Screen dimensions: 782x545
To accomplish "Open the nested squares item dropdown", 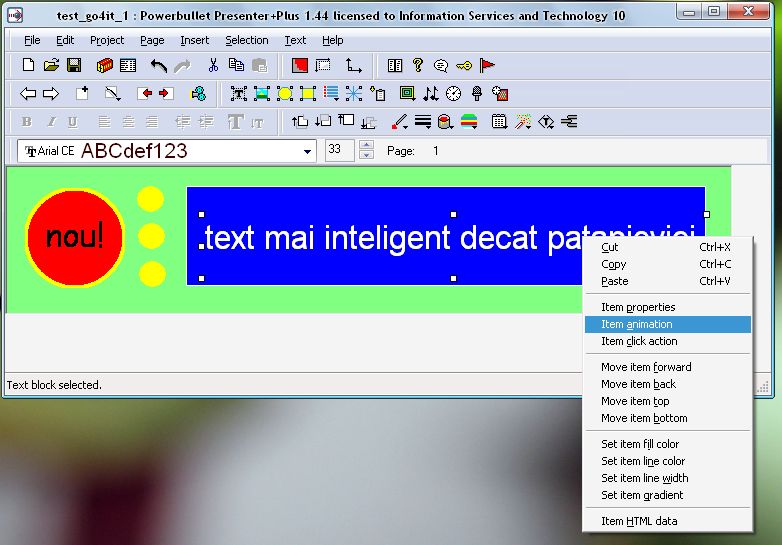I will [x=407, y=93].
